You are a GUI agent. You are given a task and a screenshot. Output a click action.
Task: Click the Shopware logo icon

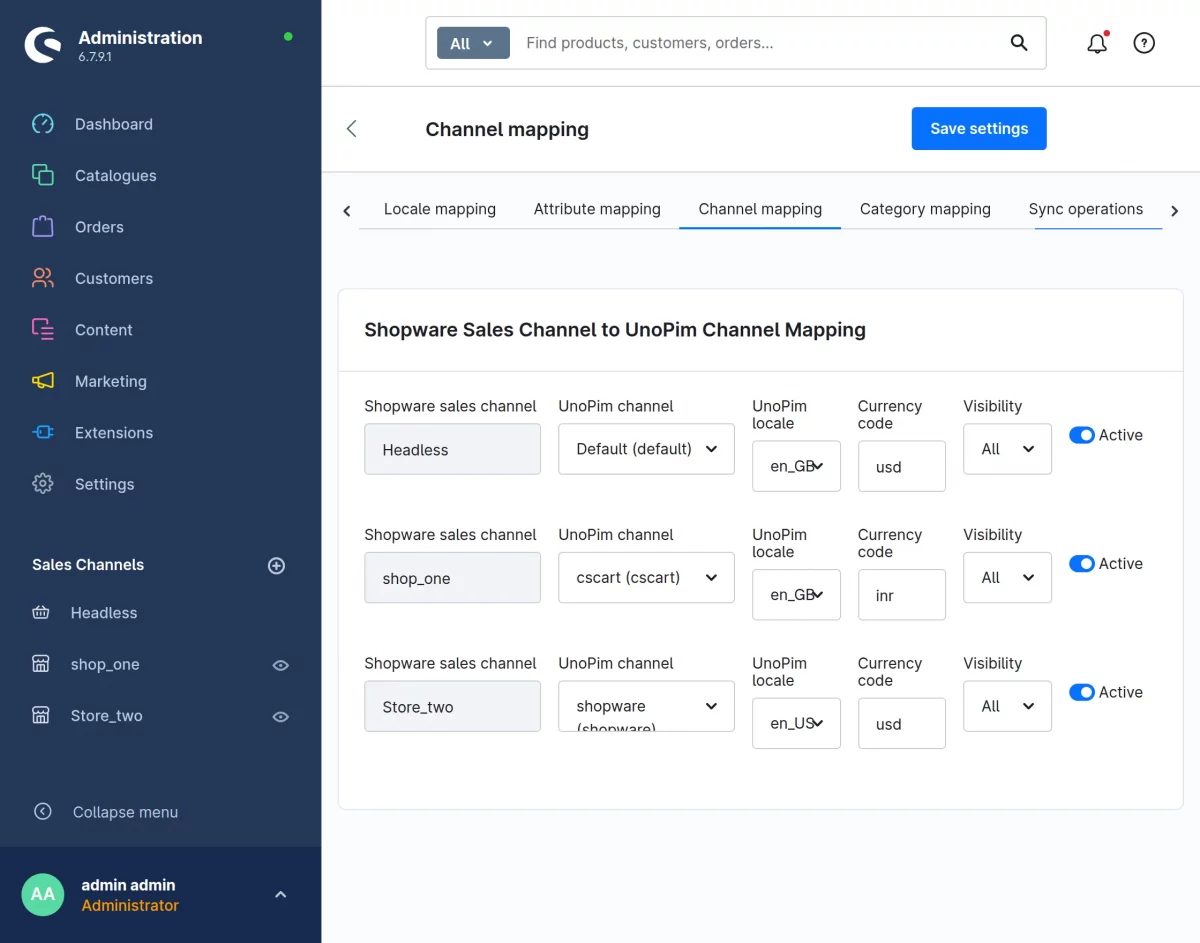(x=43, y=44)
